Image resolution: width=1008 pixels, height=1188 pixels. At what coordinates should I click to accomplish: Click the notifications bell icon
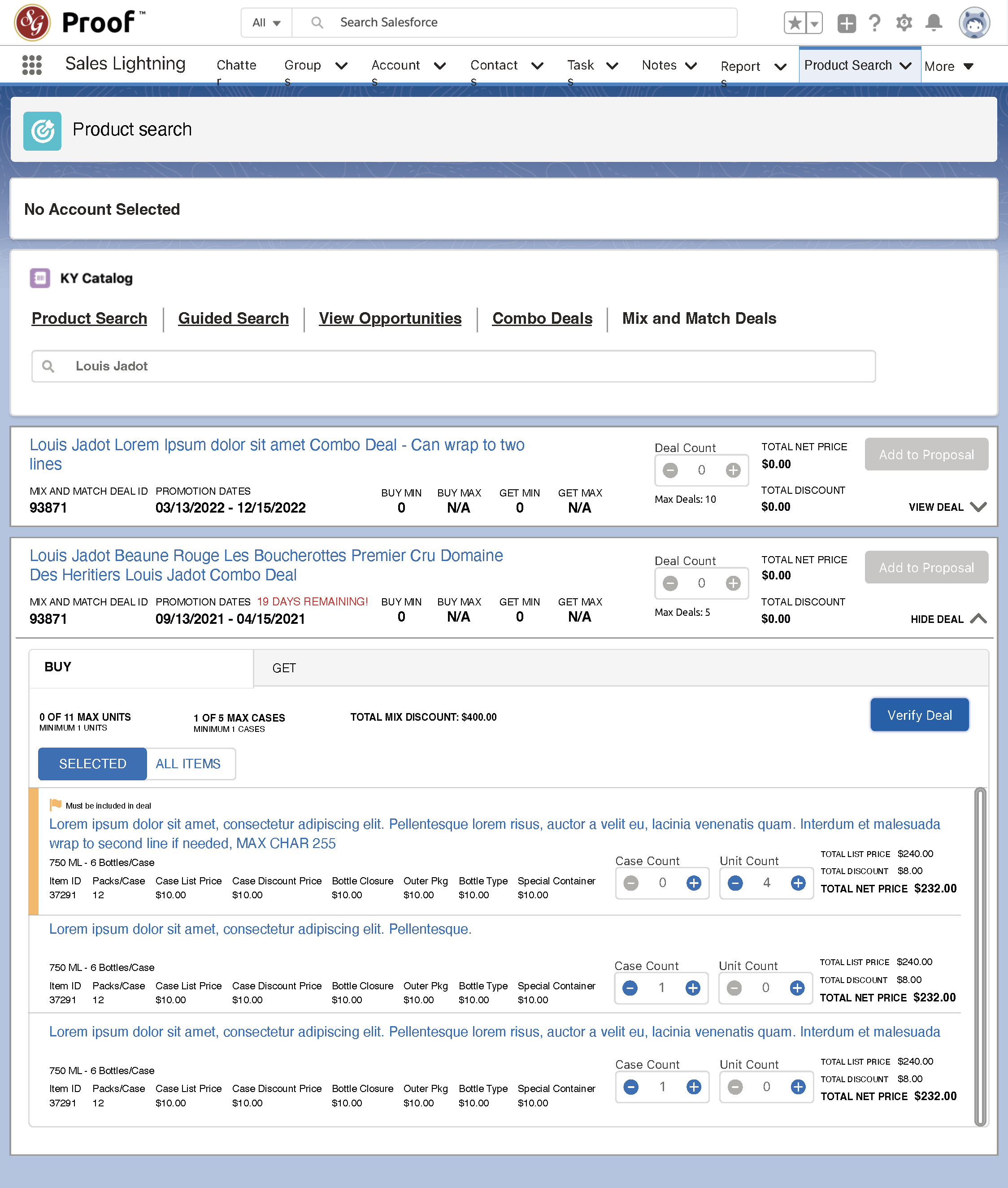(934, 23)
